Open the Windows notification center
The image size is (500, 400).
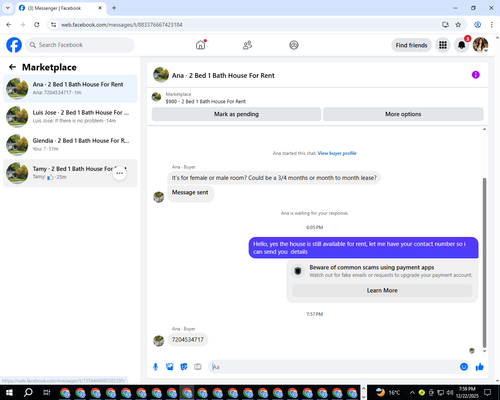tap(488, 392)
